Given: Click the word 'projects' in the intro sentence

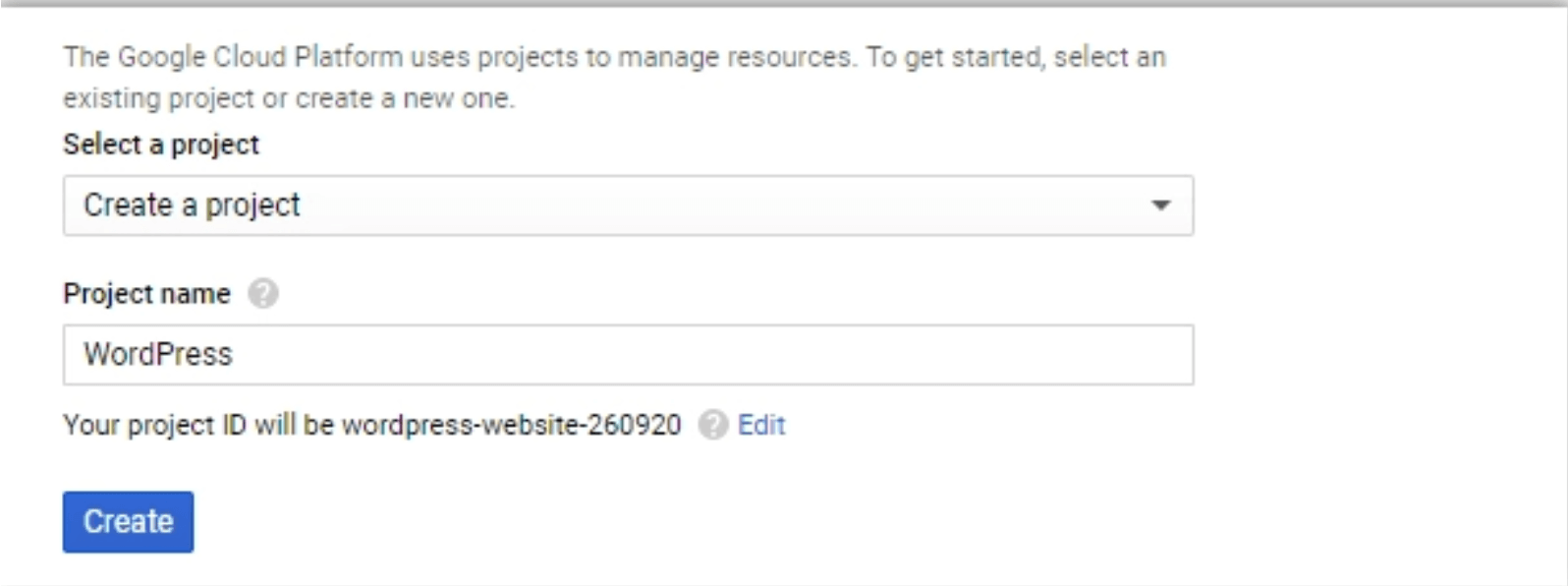Looking at the screenshot, I should click(x=528, y=58).
